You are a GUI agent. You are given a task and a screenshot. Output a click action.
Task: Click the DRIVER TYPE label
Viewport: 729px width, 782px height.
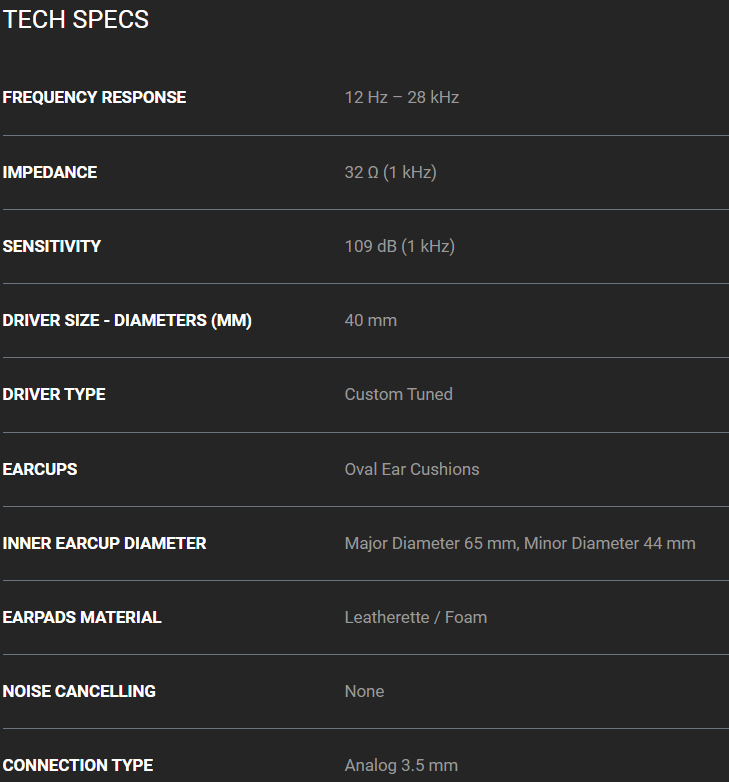tap(54, 394)
